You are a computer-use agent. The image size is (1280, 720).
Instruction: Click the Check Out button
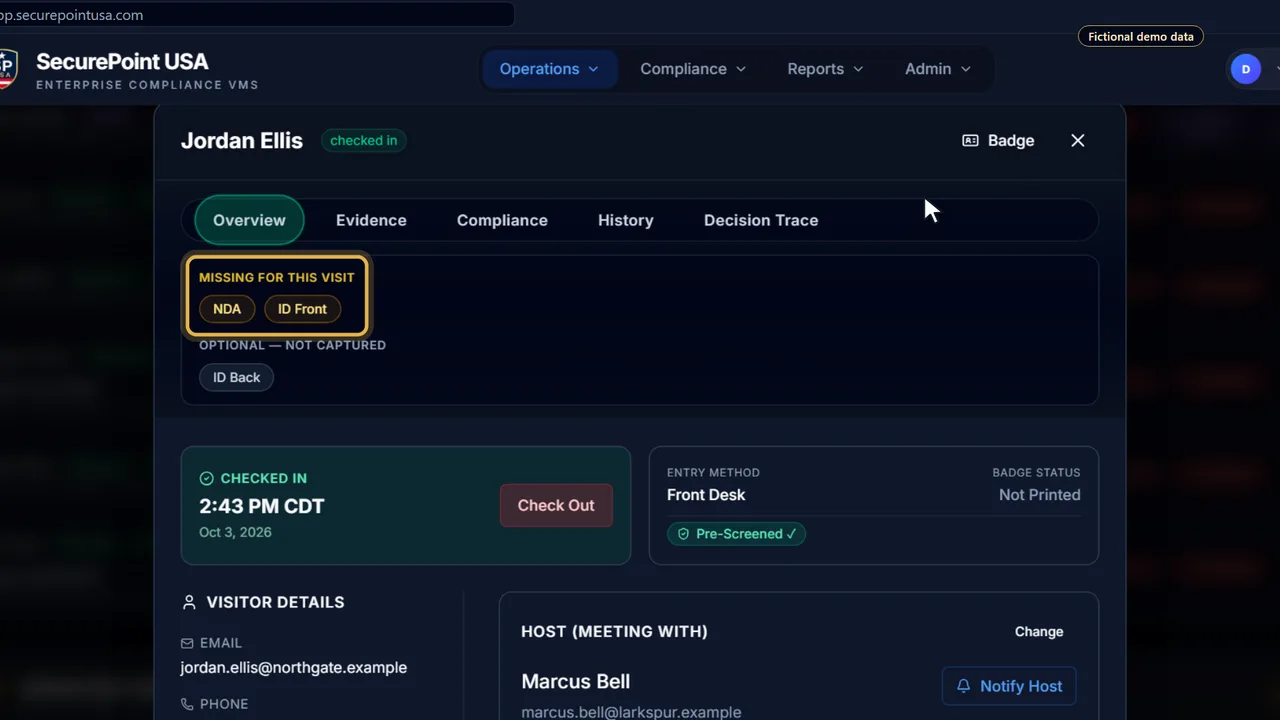(x=556, y=505)
